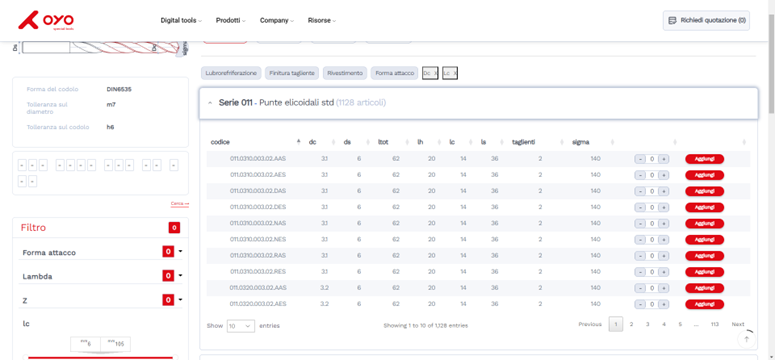
Task: Click the first code character box
Action: tap(22, 165)
